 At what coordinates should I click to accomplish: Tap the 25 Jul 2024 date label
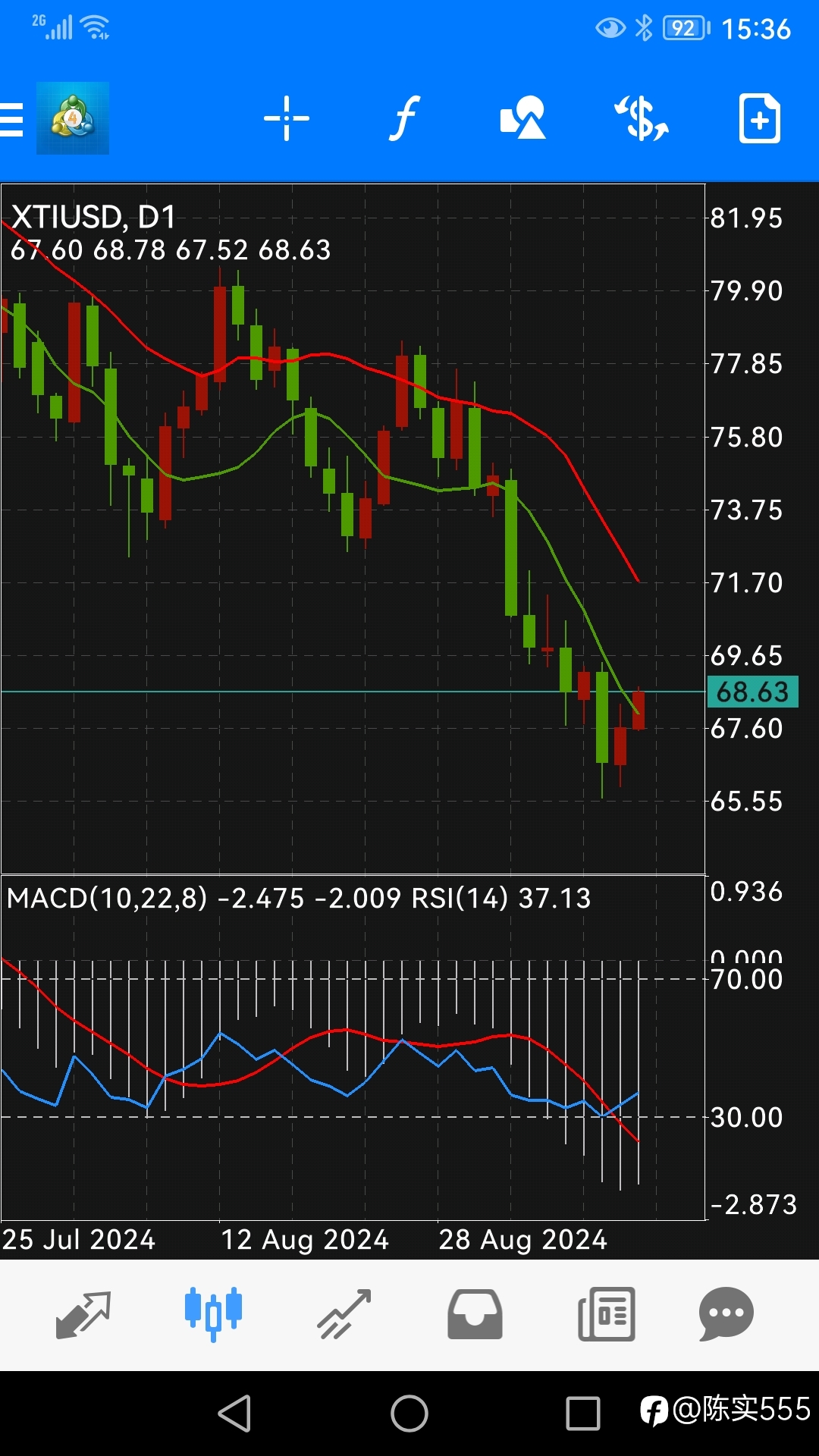tap(79, 1239)
